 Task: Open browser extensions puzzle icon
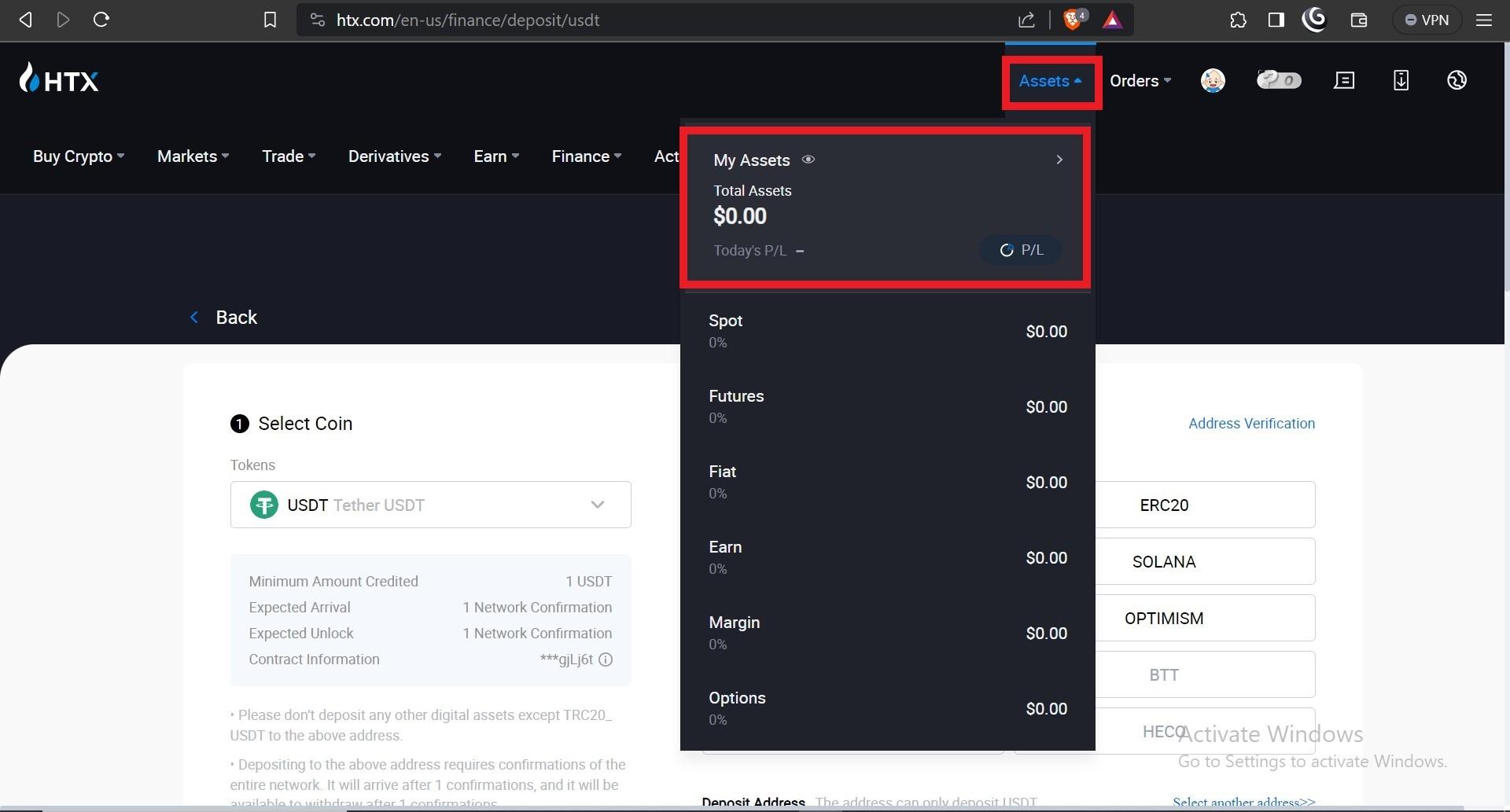pos(1238,20)
